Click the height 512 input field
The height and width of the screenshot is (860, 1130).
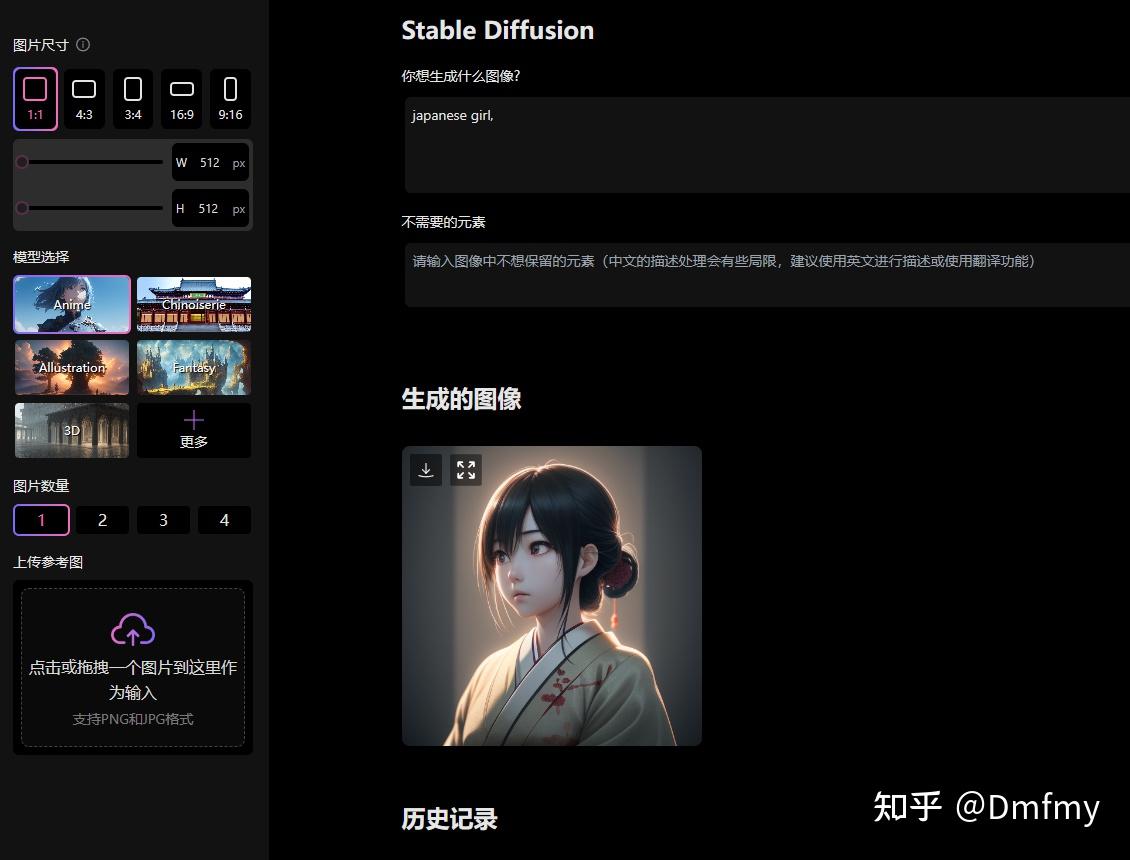pos(210,208)
